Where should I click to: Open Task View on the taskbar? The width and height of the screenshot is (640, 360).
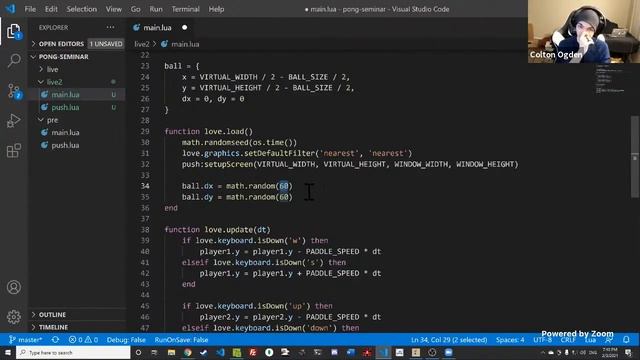(154, 352)
